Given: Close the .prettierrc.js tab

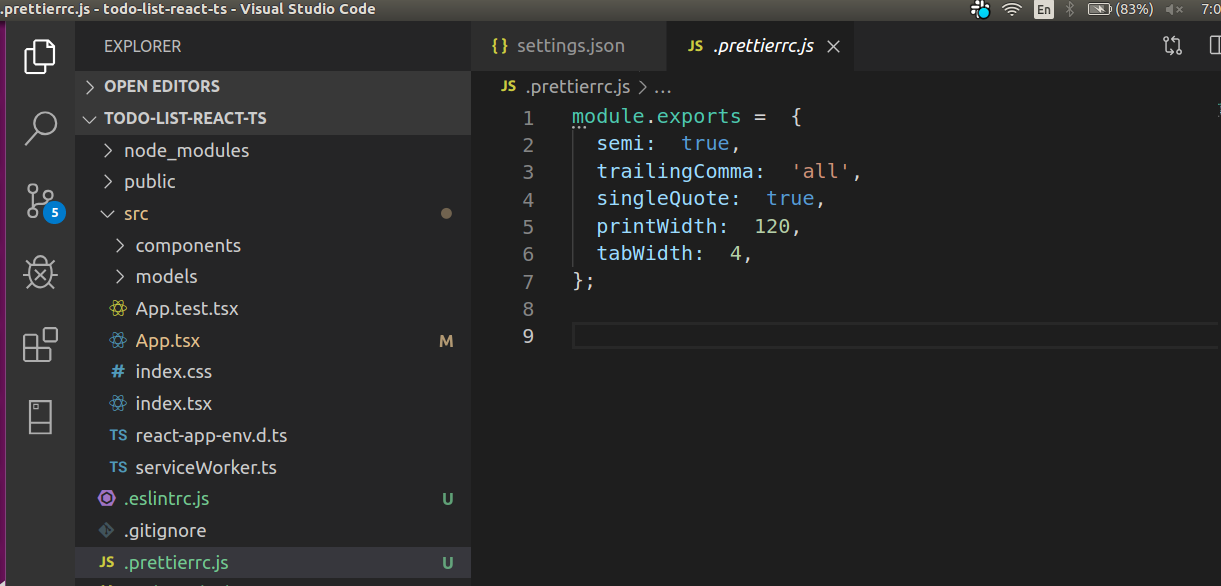Looking at the screenshot, I should 833,45.
